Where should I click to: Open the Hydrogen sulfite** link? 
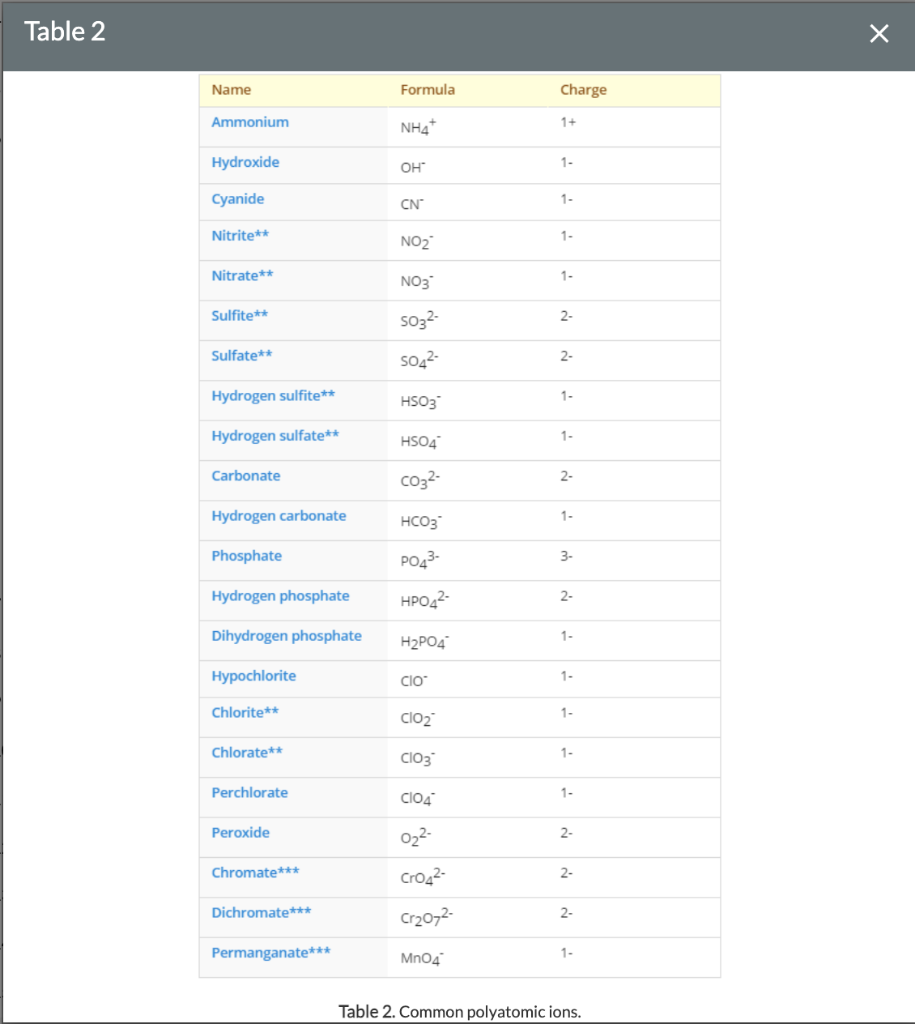pos(273,396)
